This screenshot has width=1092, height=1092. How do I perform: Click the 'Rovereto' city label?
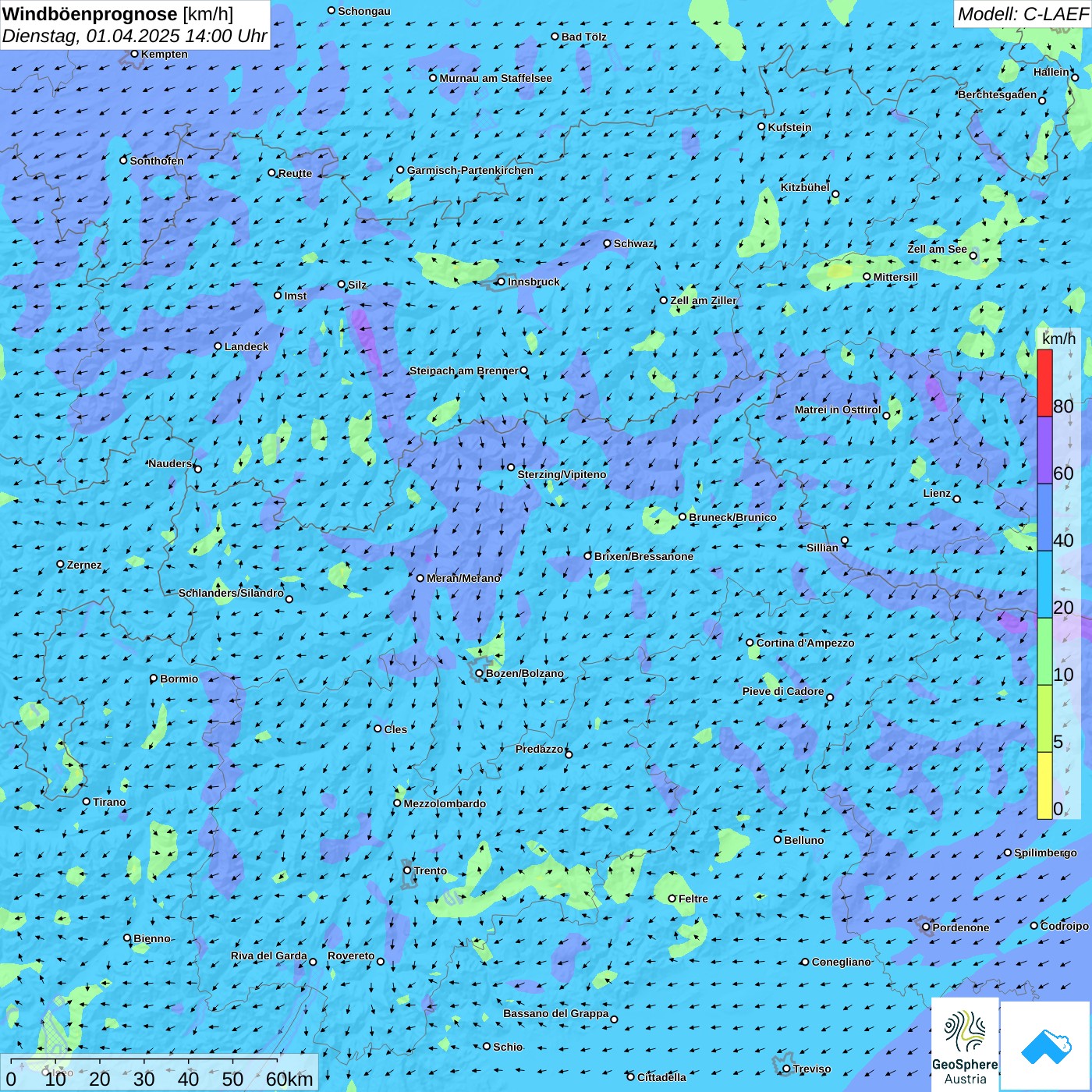click(x=351, y=955)
